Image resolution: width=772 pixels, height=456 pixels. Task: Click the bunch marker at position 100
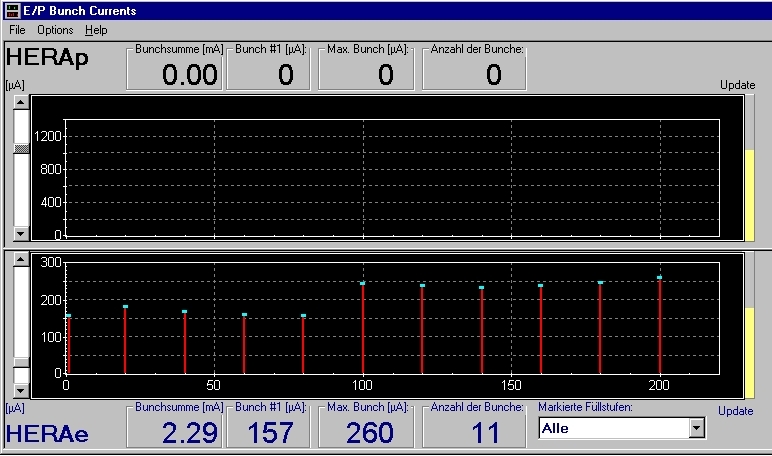pyautogui.click(x=363, y=283)
